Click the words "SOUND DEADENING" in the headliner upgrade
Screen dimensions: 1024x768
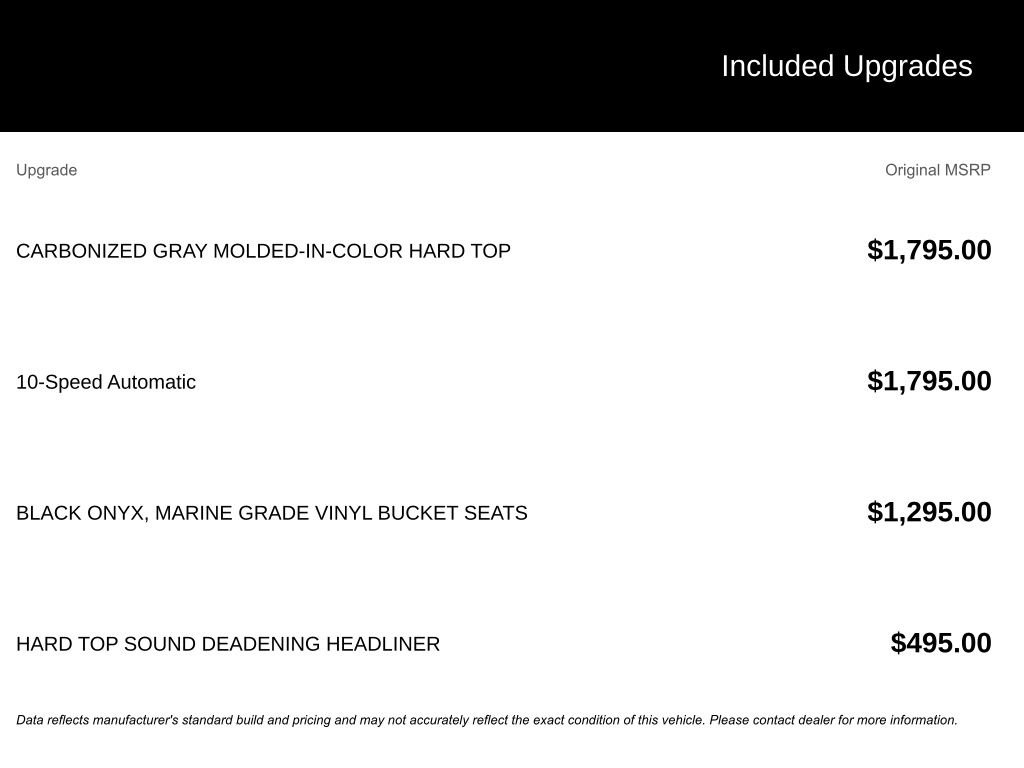pos(222,644)
